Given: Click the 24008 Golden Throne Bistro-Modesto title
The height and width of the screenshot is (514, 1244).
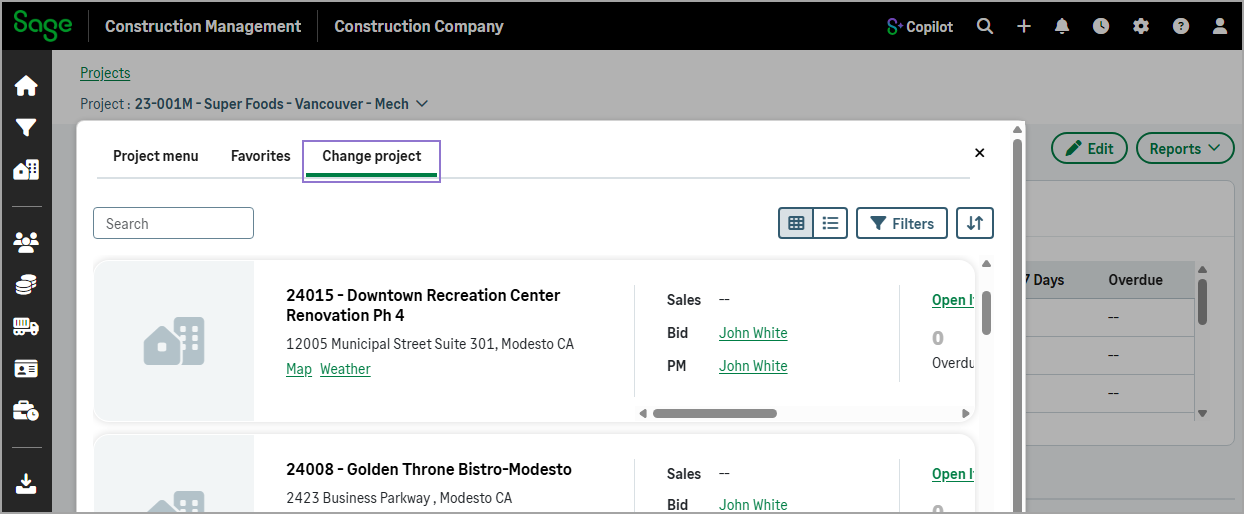Looking at the screenshot, I should pos(429,469).
